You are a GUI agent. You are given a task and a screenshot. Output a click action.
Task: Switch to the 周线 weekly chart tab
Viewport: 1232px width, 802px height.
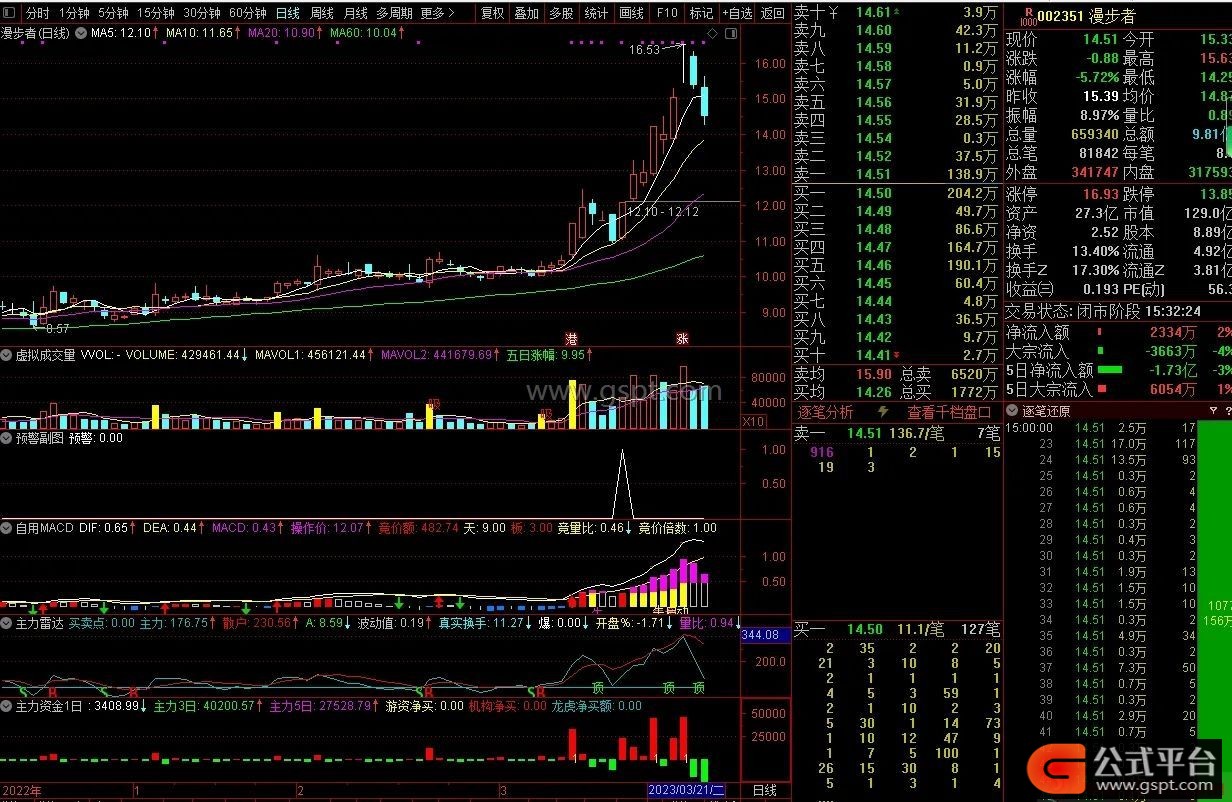coord(321,13)
